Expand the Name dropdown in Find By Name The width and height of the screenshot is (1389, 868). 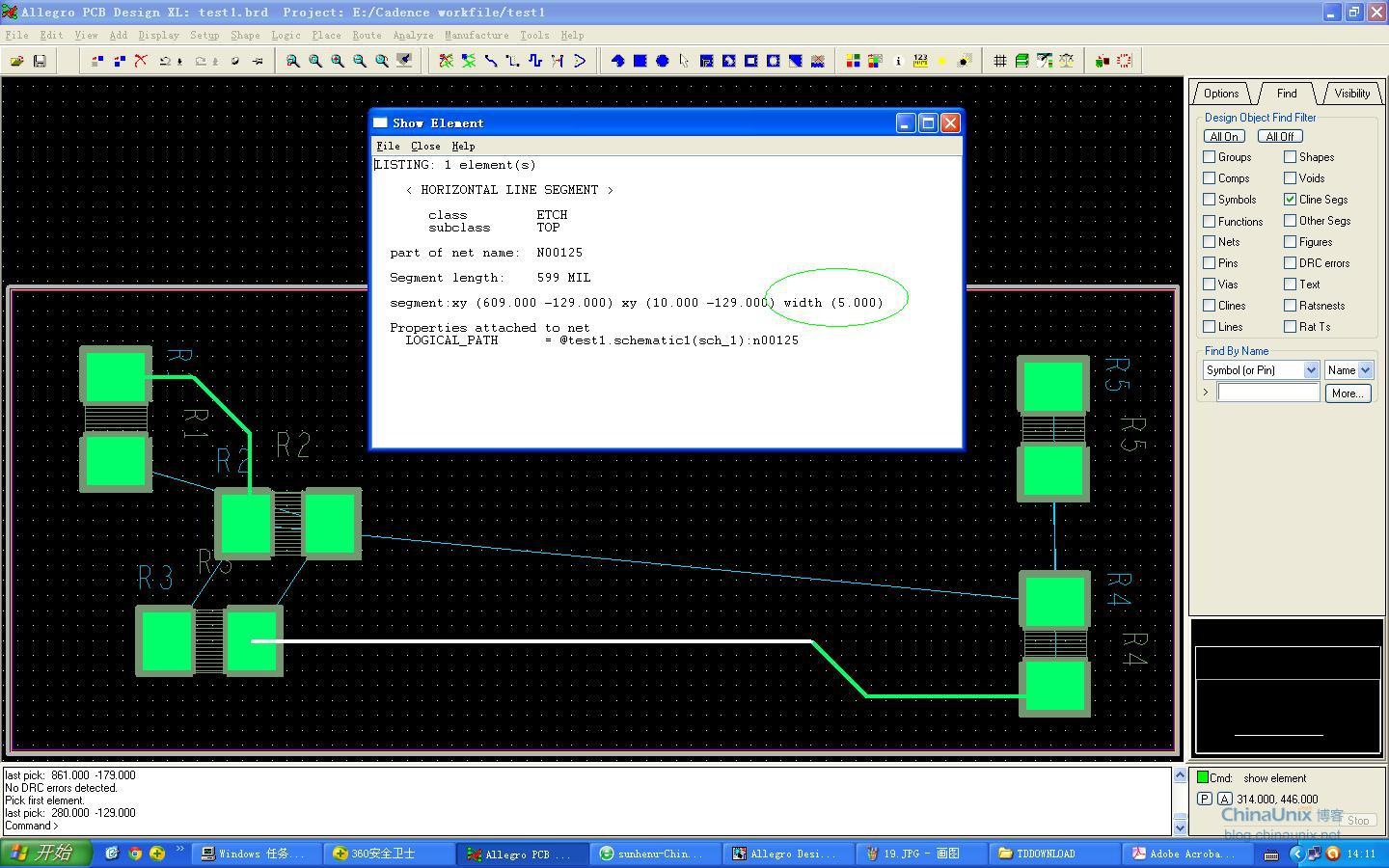(x=1365, y=370)
